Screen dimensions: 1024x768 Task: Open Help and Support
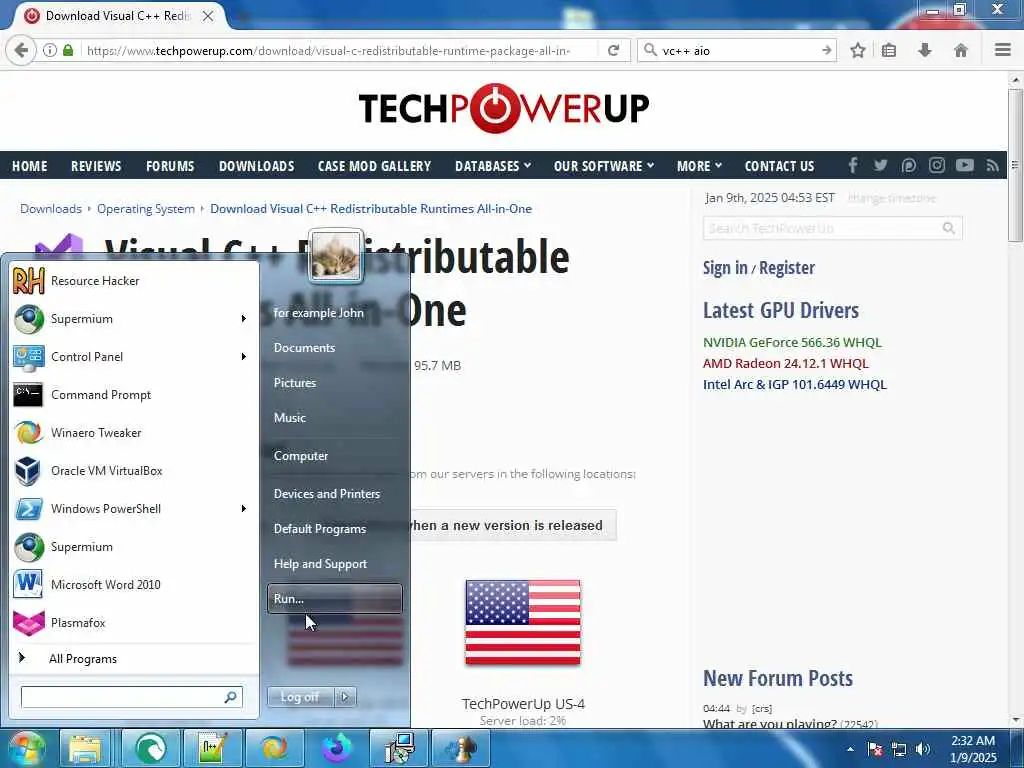pyautogui.click(x=334, y=564)
